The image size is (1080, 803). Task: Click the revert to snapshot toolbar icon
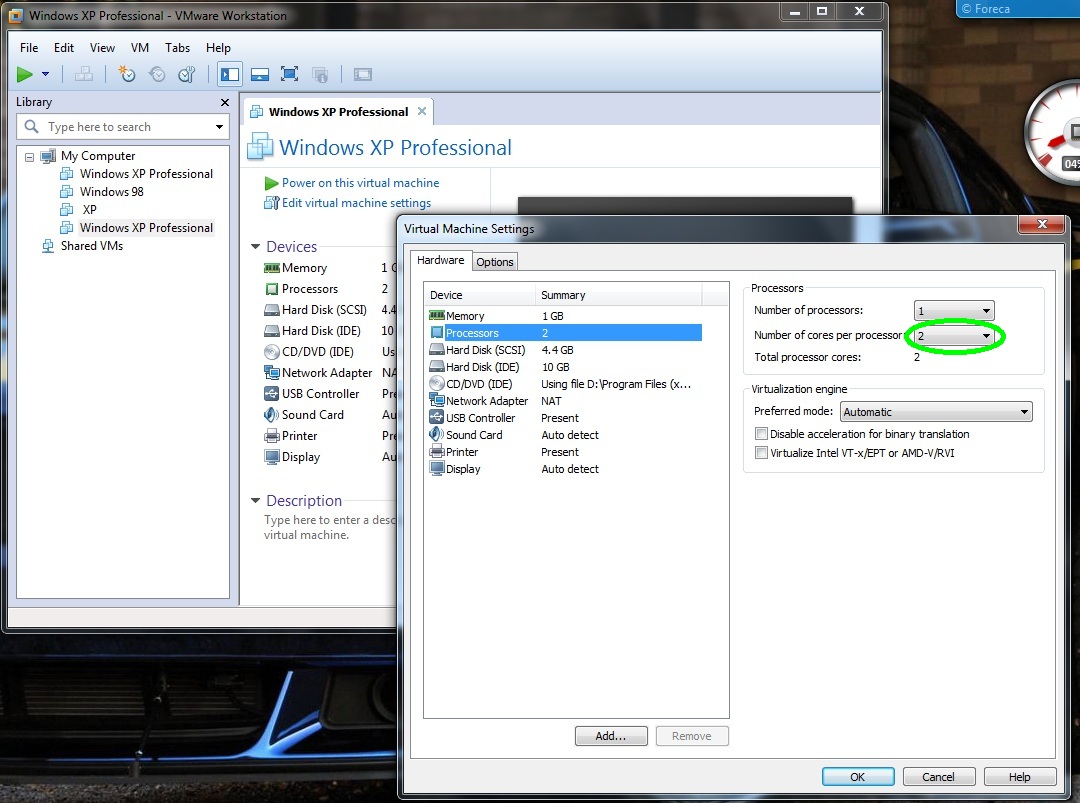157,74
